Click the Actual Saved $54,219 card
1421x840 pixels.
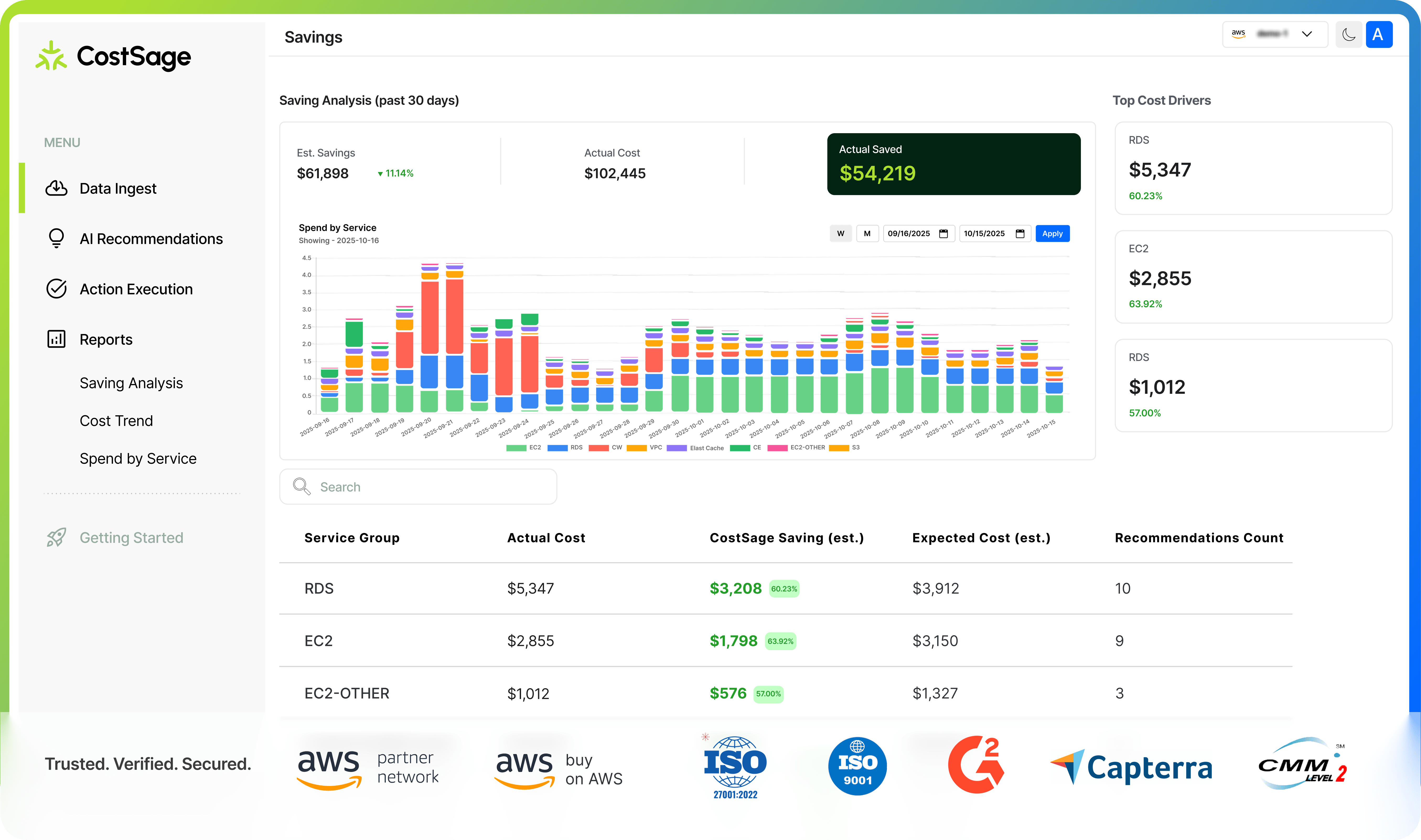point(953,164)
